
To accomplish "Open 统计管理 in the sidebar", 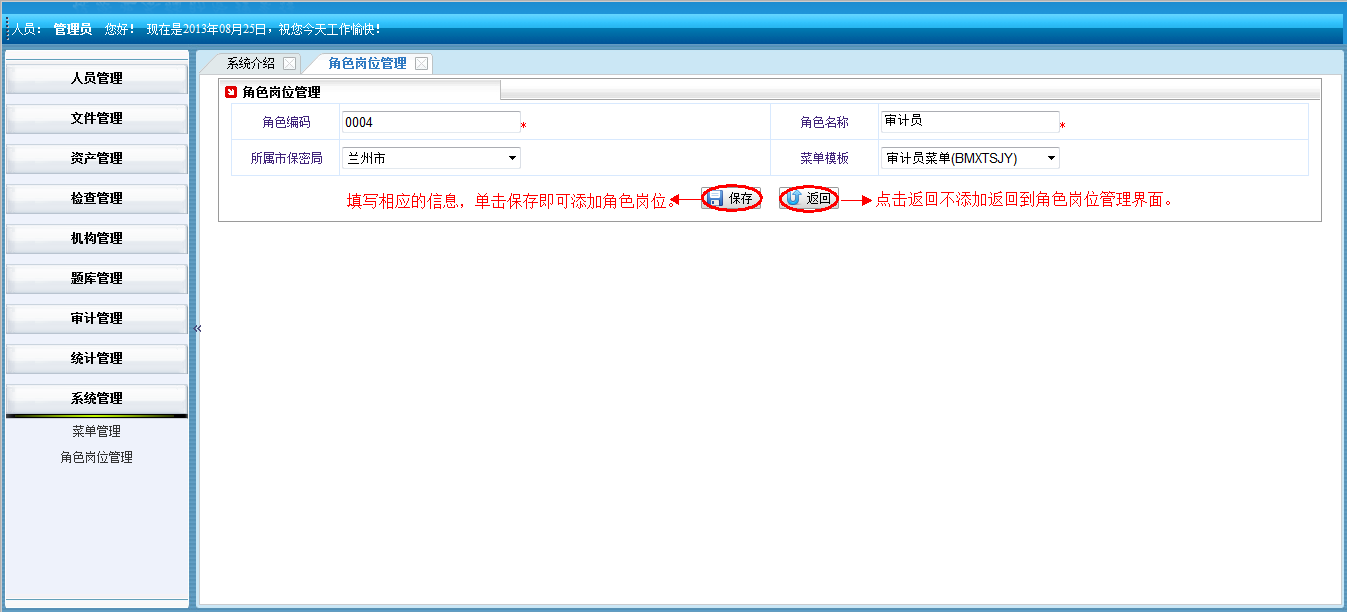I will 97,359.
